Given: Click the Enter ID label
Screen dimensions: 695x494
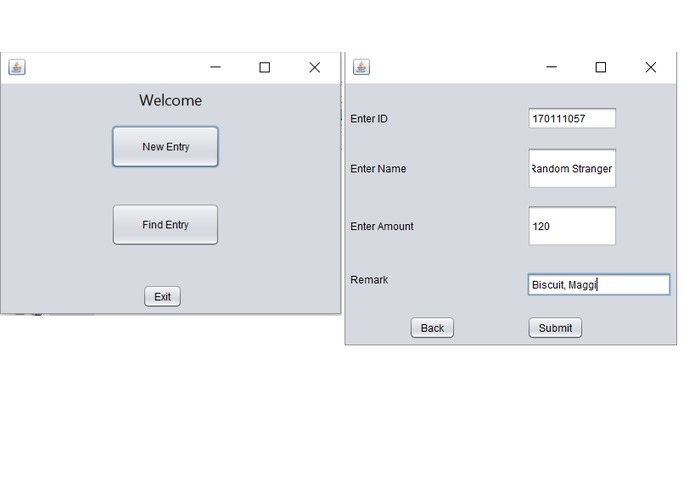Looking at the screenshot, I should (x=369, y=119).
